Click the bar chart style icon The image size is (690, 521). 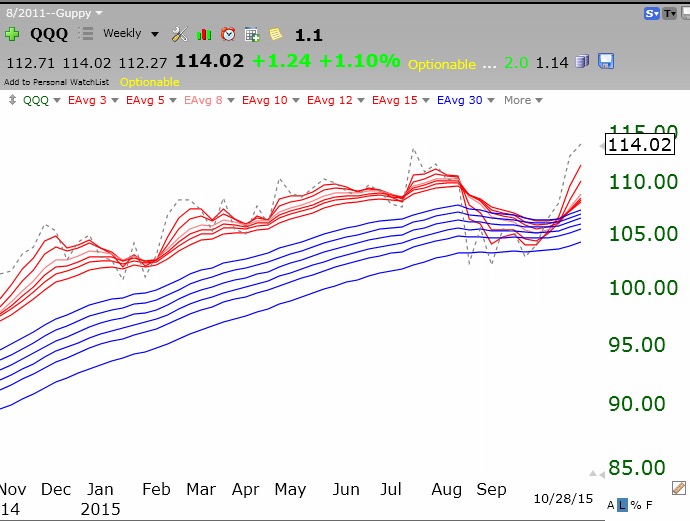click(204, 34)
